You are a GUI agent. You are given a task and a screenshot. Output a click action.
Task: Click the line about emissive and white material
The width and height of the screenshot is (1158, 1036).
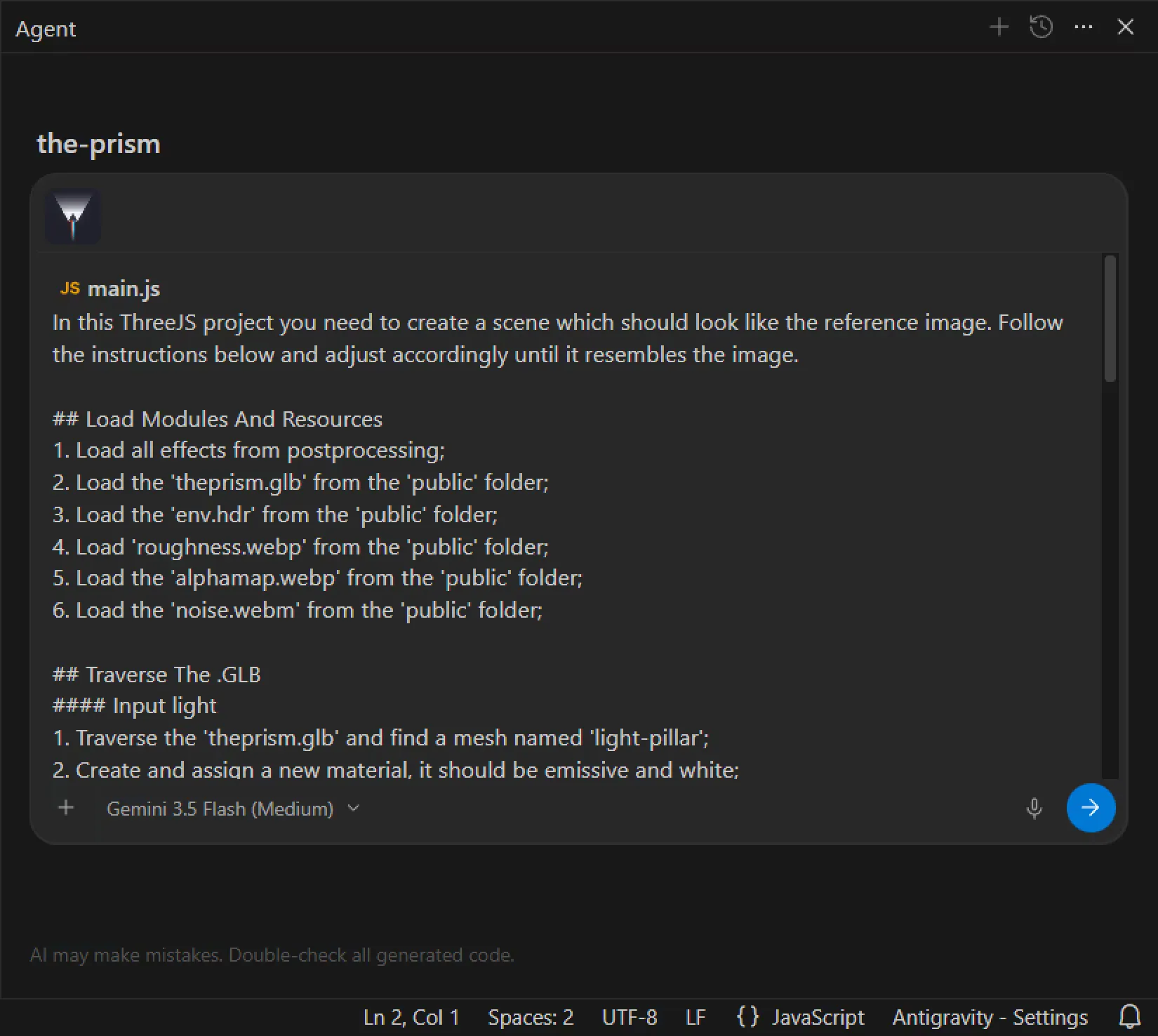pos(396,769)
